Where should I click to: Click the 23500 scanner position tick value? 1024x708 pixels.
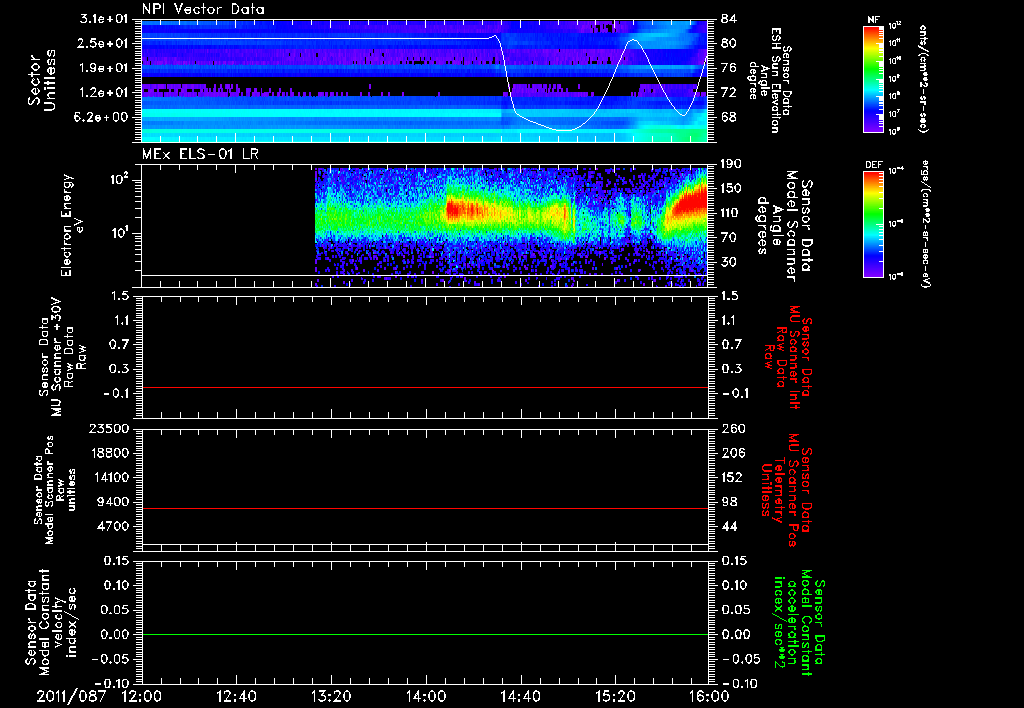(109, 428)
